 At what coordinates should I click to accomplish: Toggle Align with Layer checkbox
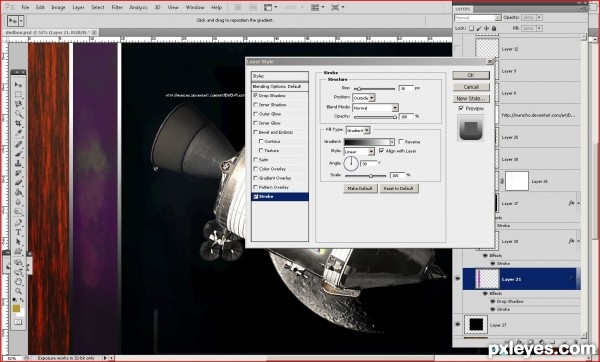[x=382, y=151]
